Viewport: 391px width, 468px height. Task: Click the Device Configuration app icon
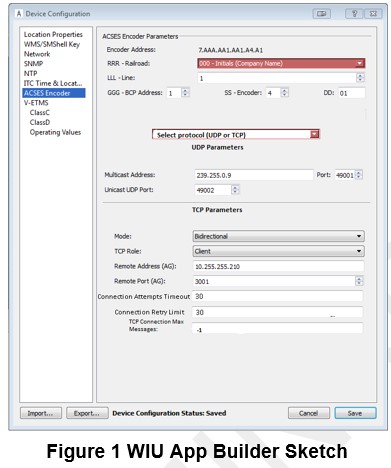[x=19, y=14]
